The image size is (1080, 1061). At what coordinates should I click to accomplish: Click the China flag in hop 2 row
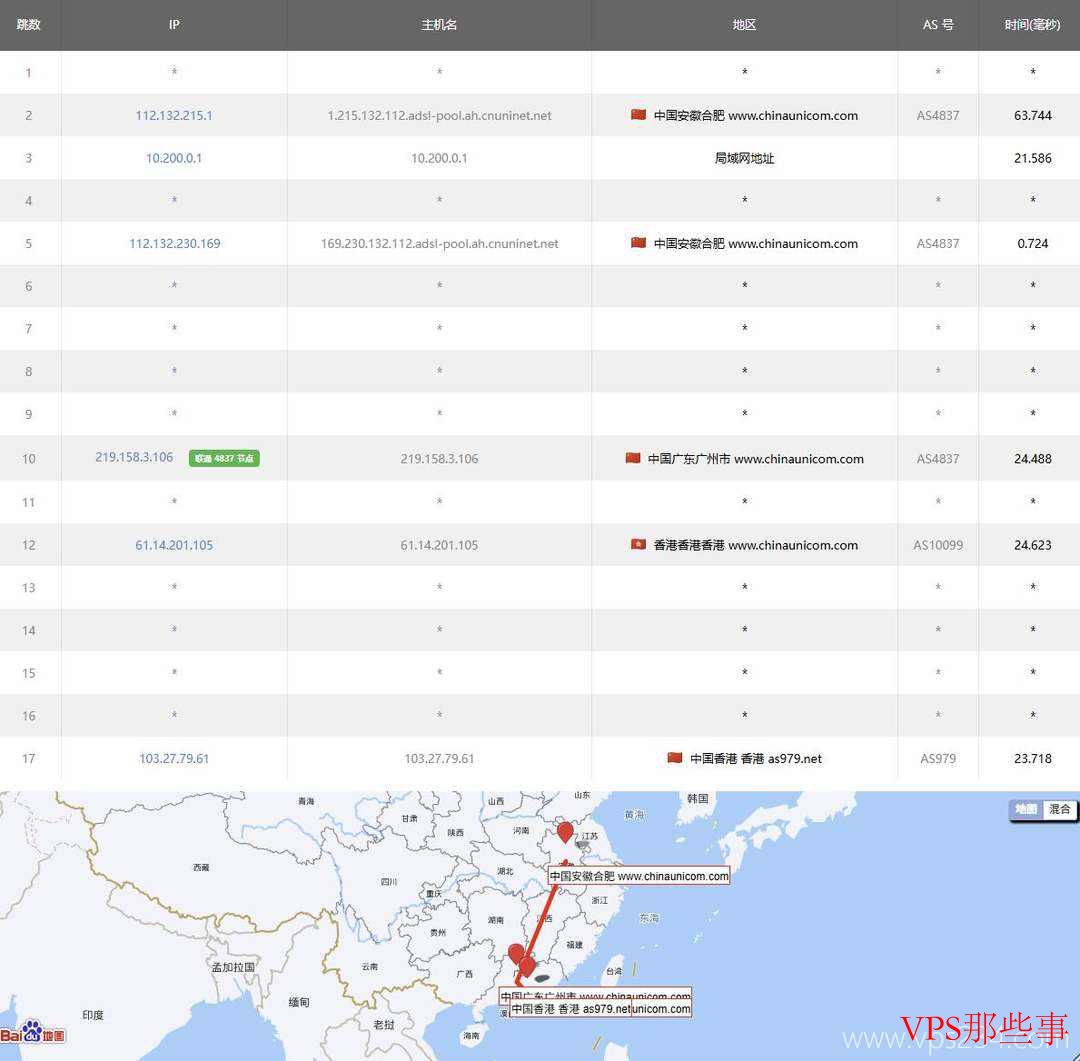pyautogui.click(x=638, y=114)
